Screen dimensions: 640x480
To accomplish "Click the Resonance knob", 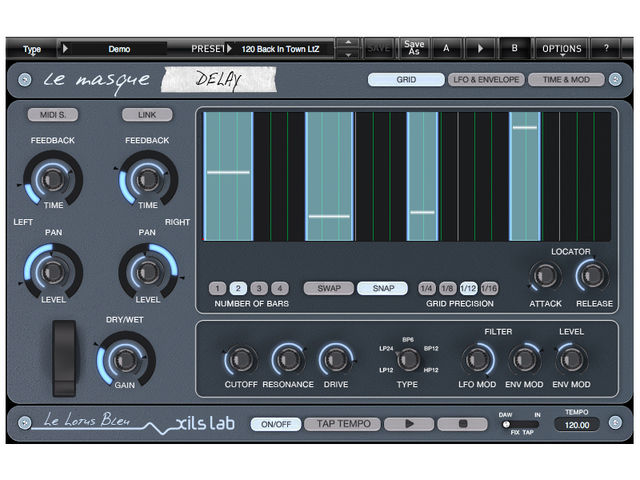I will tap(288, 360).
